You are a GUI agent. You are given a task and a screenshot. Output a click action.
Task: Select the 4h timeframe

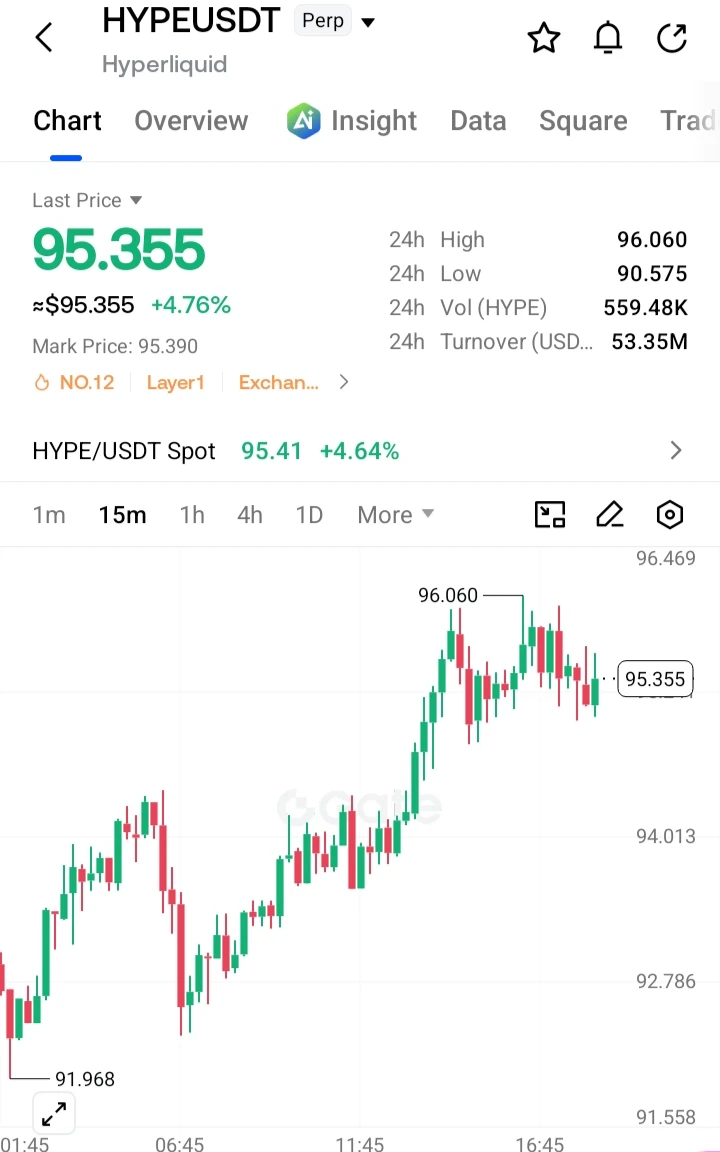point(250,514)
